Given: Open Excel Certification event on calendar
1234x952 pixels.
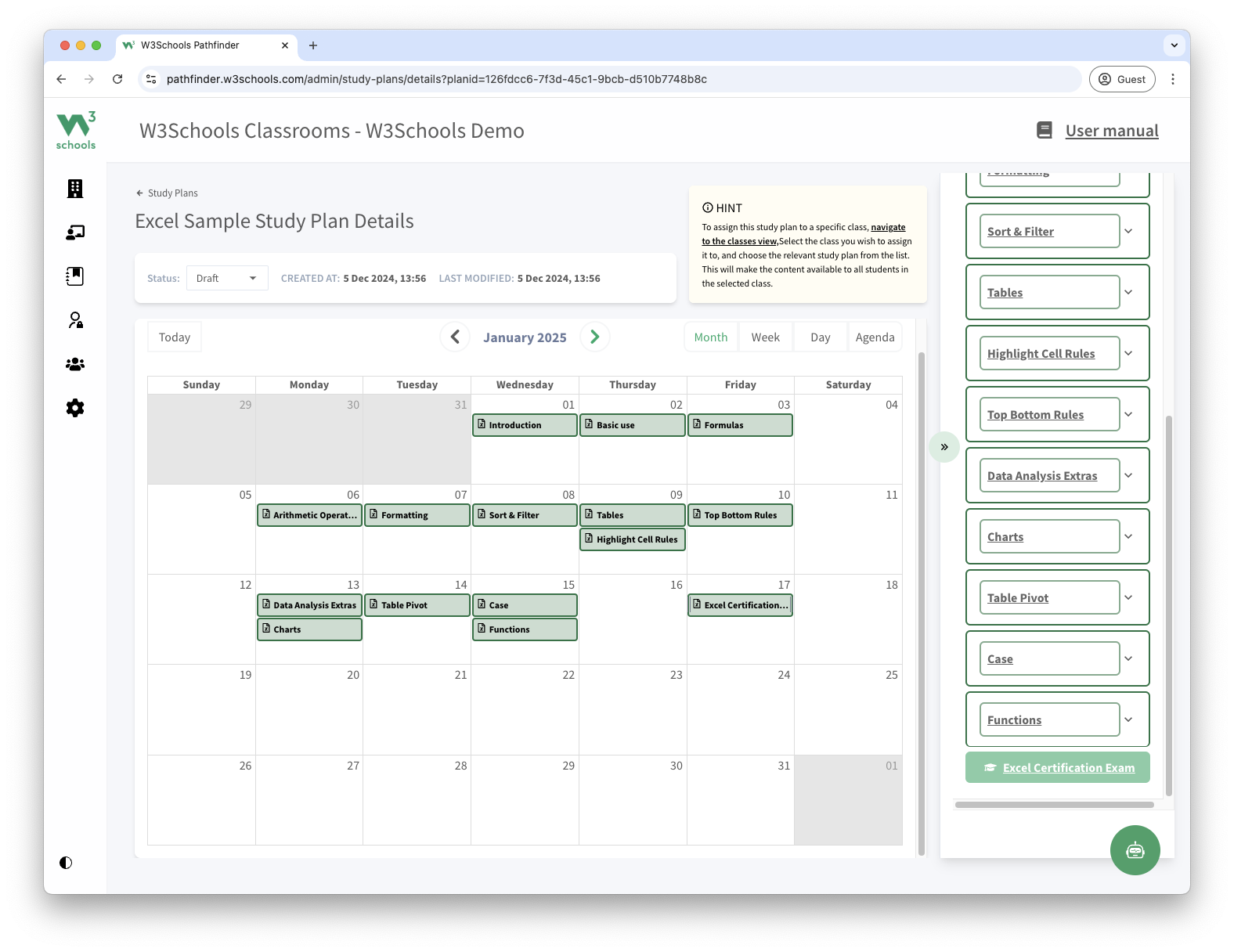Looking at the screenshot, I should (x=740, y=605).
